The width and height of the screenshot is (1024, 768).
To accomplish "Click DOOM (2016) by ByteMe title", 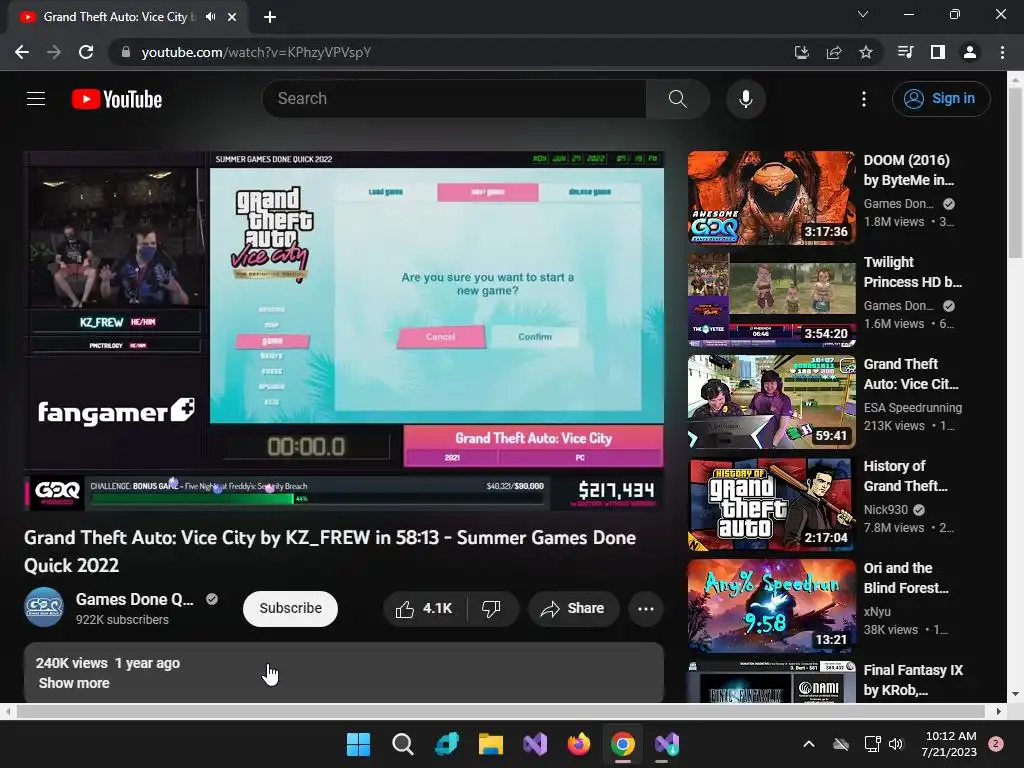I will pos(908,170).
